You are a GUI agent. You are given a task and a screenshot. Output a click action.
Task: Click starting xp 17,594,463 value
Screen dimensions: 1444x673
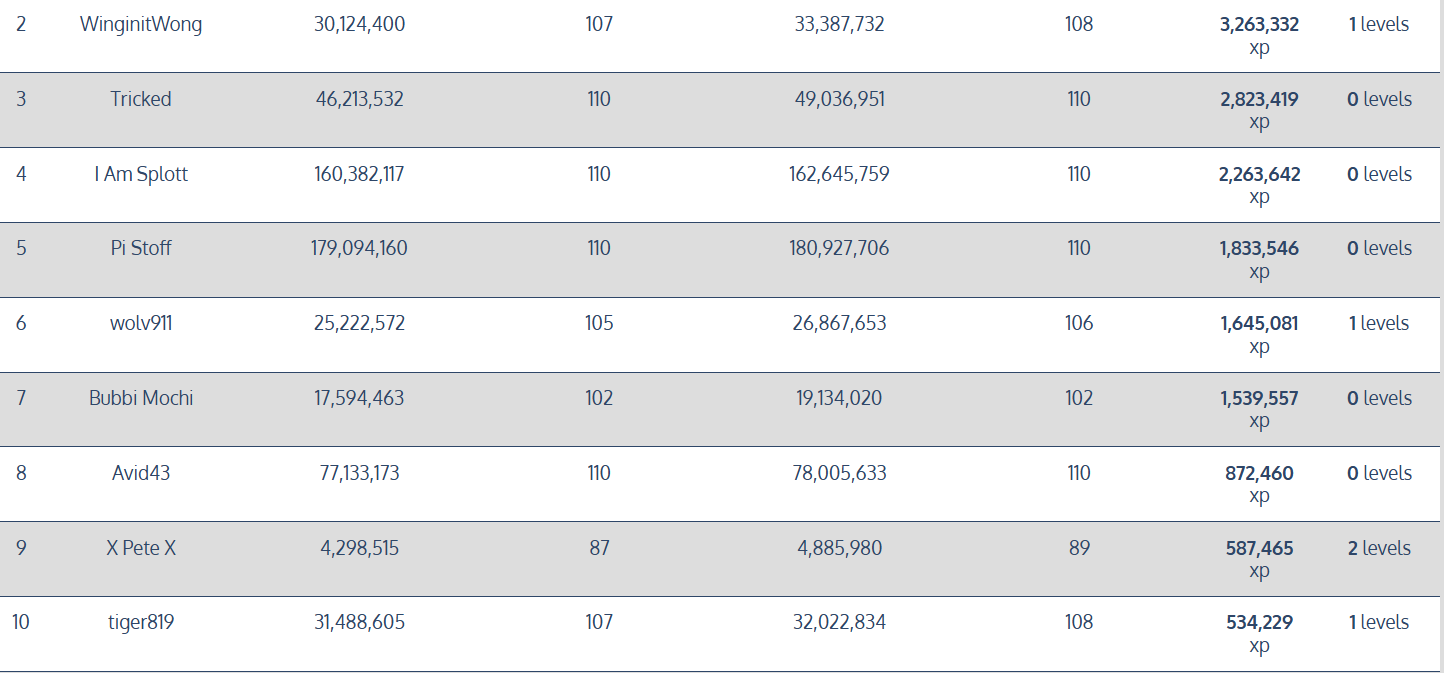coord(359,398)
